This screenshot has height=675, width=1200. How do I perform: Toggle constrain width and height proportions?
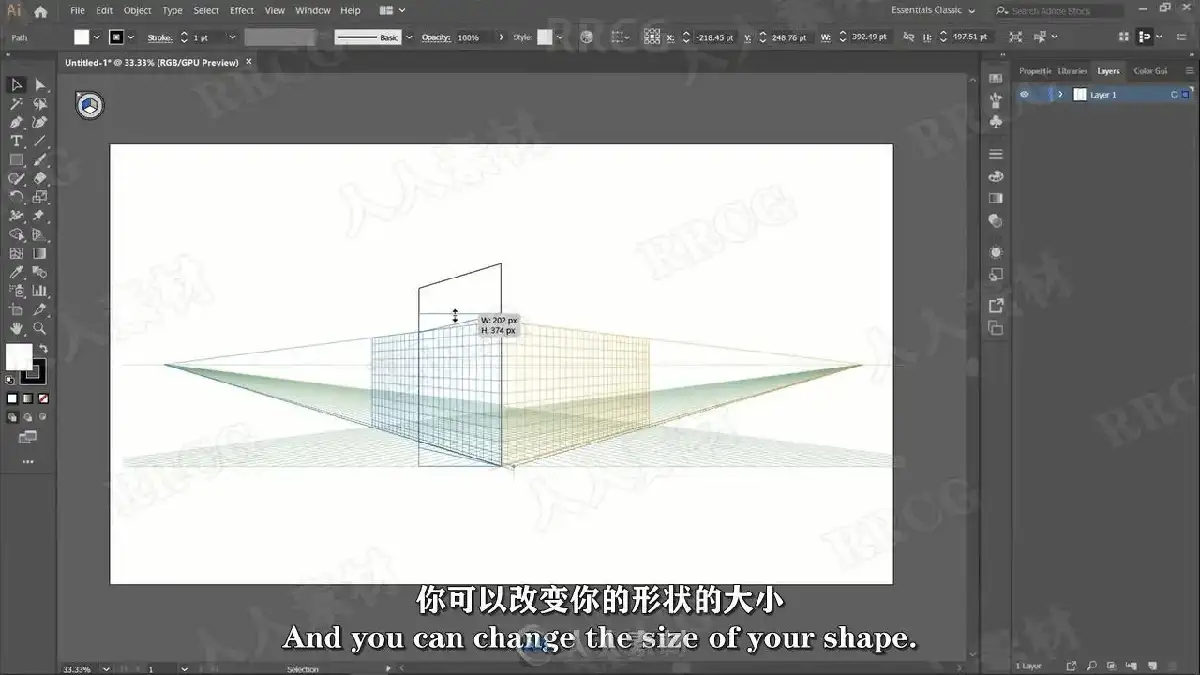coord(911,37)
